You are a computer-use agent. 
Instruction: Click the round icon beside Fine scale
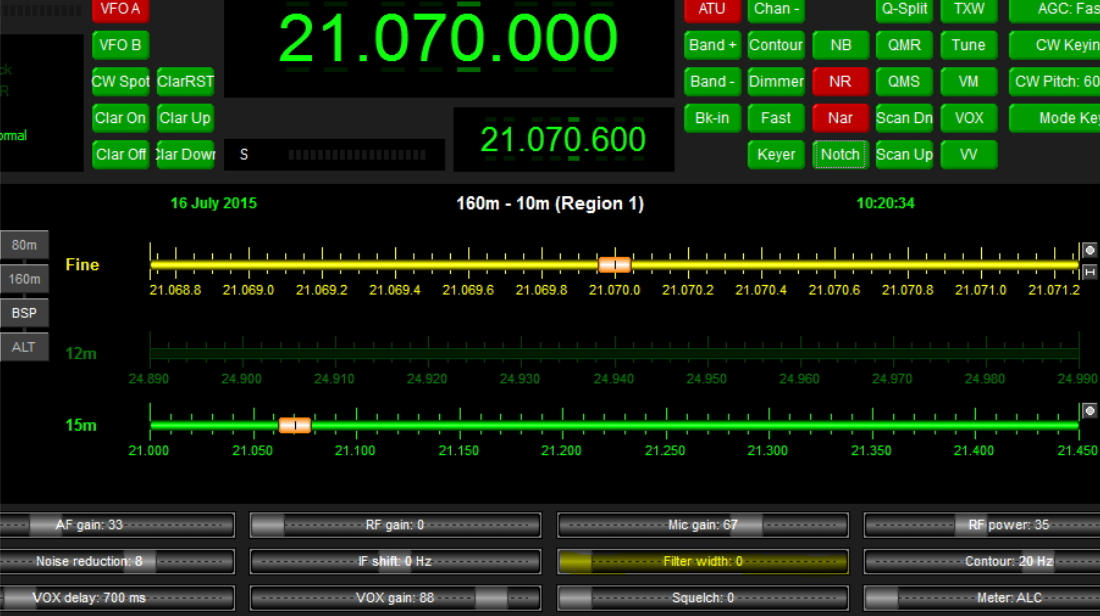pos(1089,250)
